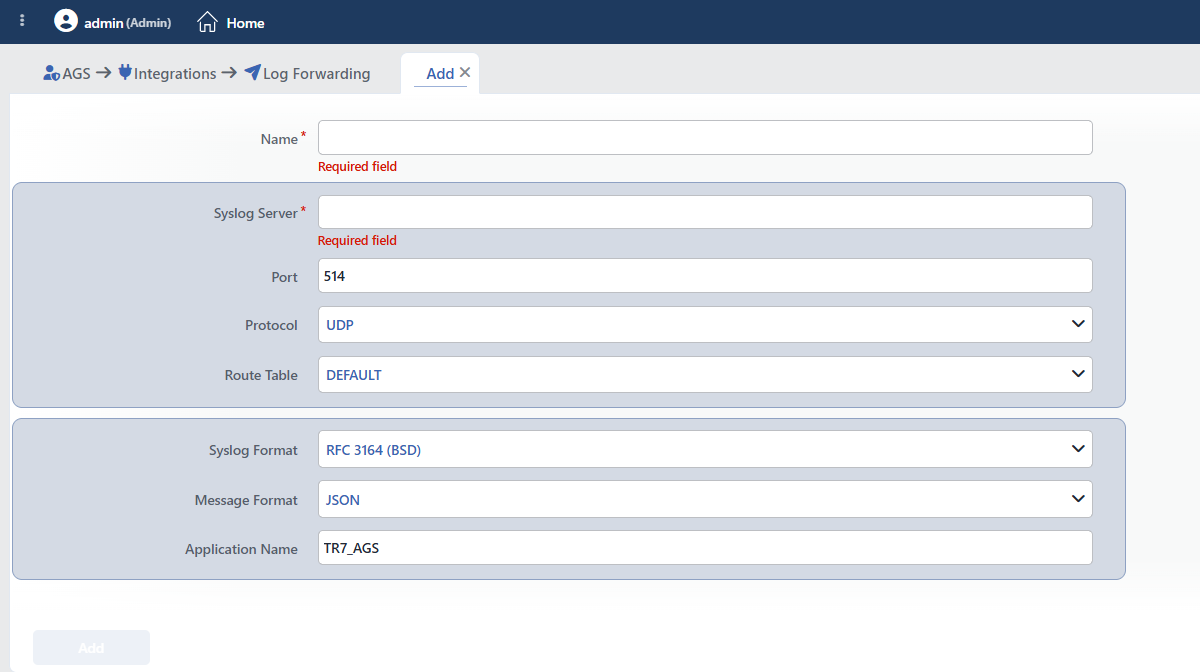Image resolution: width=1200 pixels, height=672 pixels.
Task: Click the admin user avatar icon
Action: 66,21
